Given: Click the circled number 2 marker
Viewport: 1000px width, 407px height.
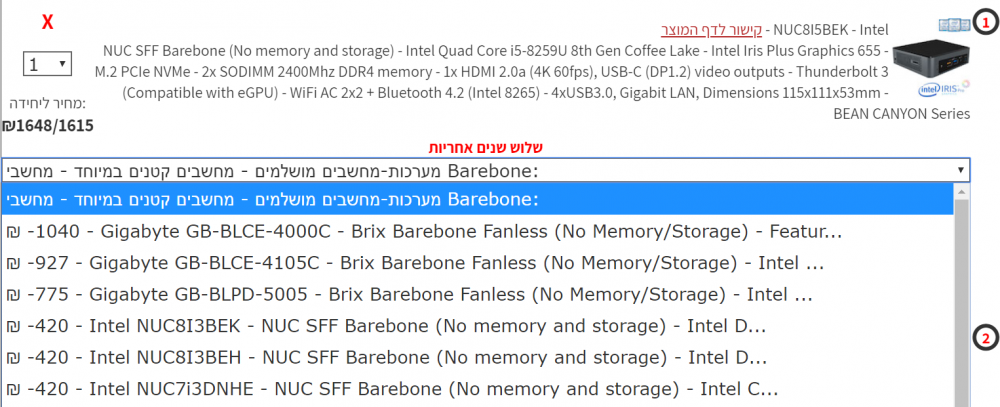Looking at the screenshot, I should (986, 338).
